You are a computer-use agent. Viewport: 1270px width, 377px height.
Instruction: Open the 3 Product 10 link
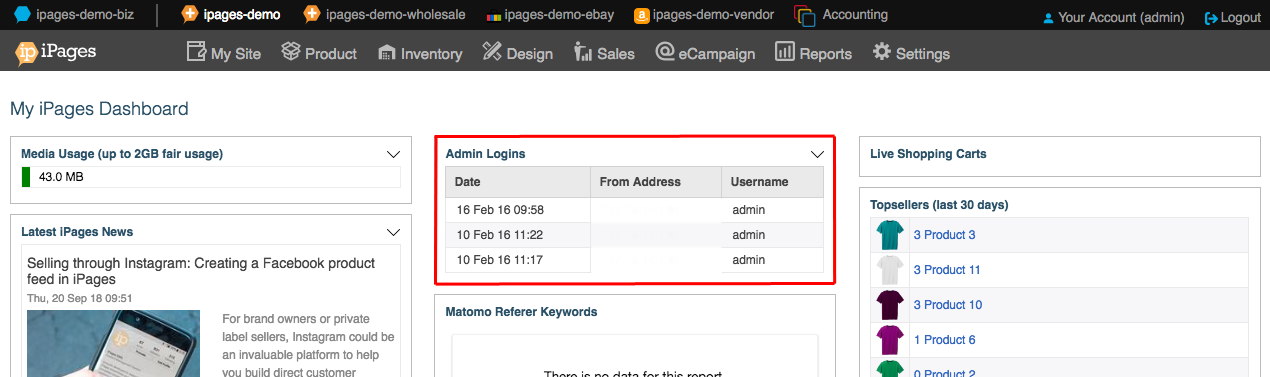point(947,305)
